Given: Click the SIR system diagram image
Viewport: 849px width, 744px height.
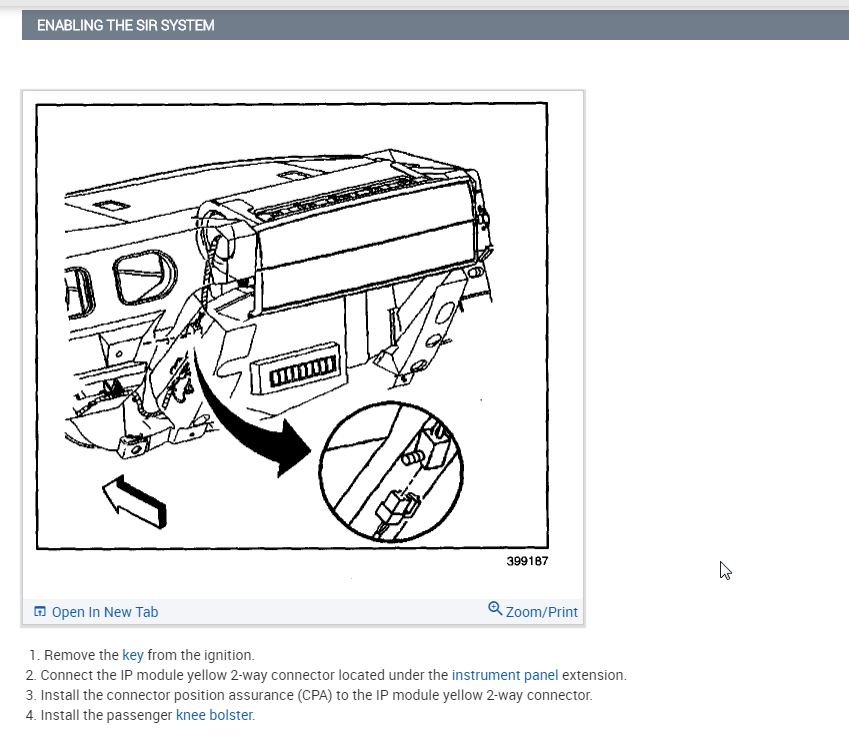Looking at the screenshot, I should (292, 325).
